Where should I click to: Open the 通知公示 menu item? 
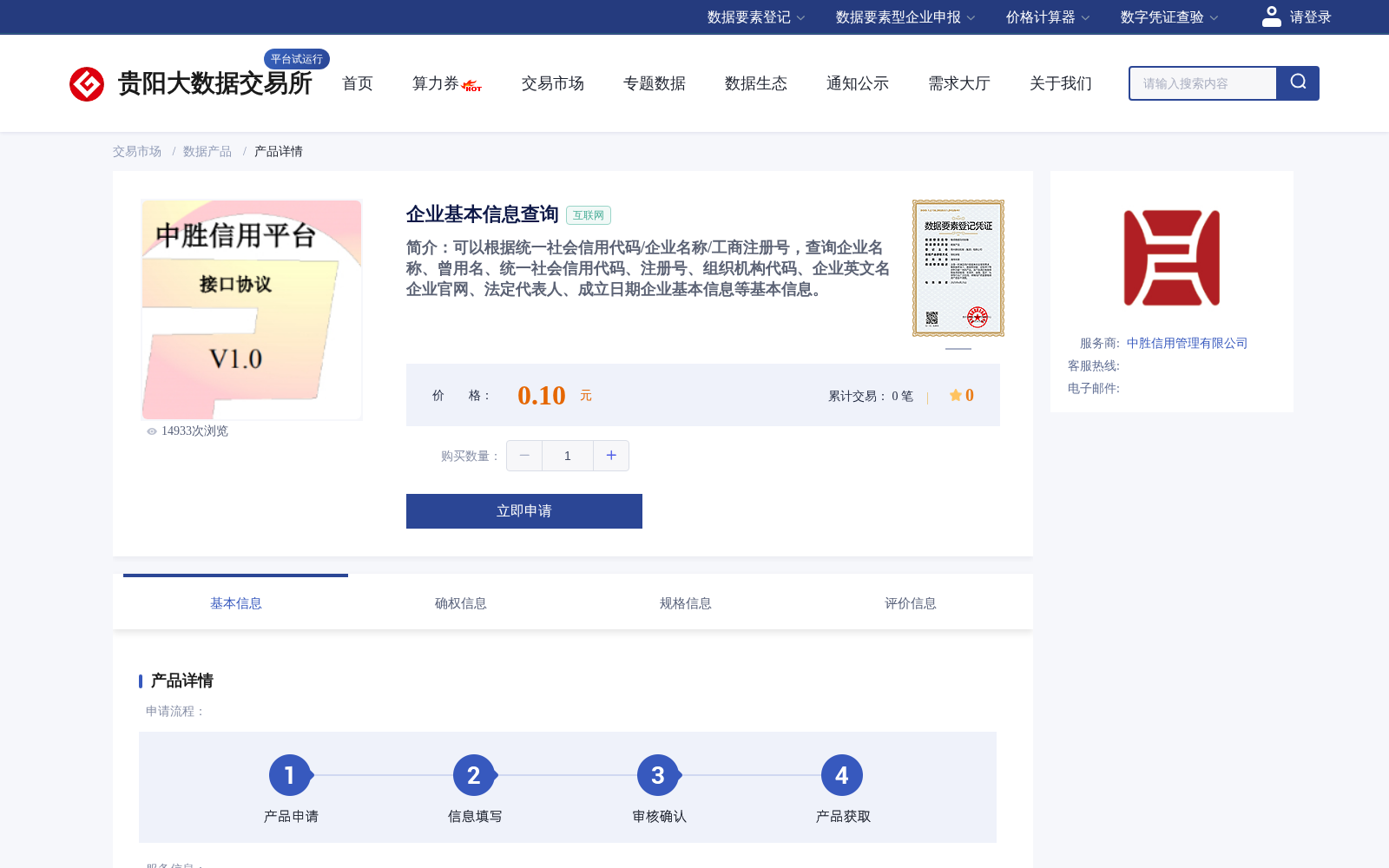(858, 83)
